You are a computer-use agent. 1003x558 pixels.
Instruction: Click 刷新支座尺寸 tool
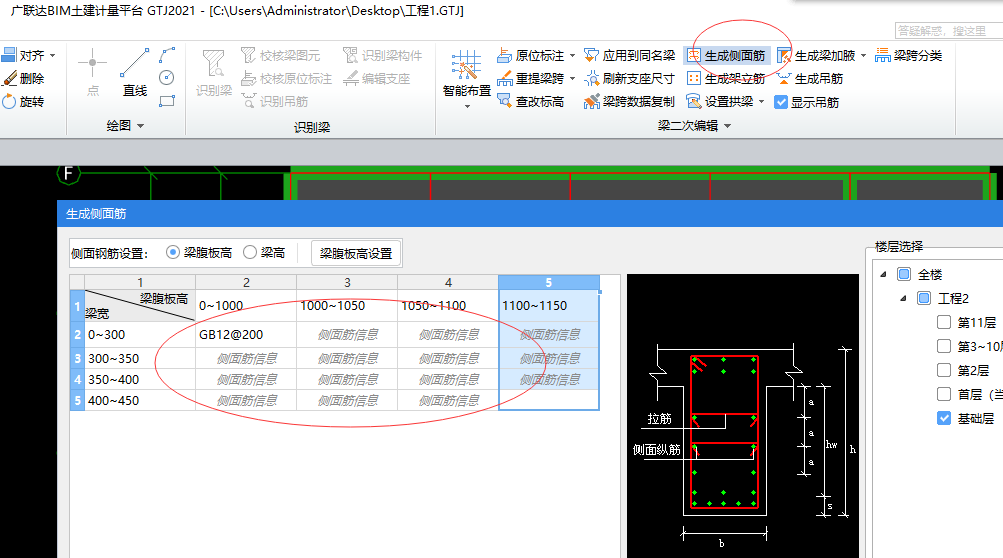[x=629, y=79]
